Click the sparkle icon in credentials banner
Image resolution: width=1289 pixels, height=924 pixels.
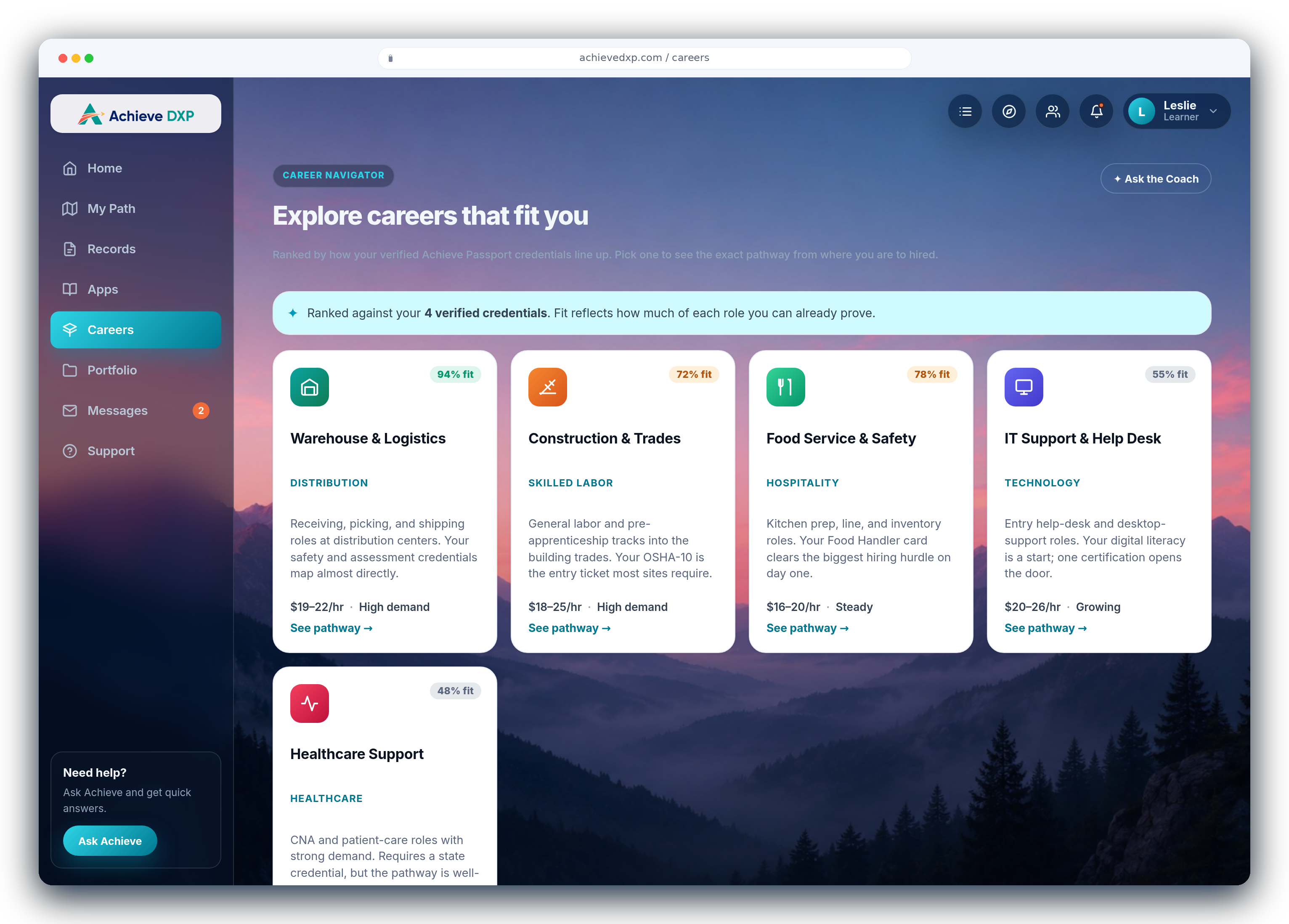click(x=293, y=313)
